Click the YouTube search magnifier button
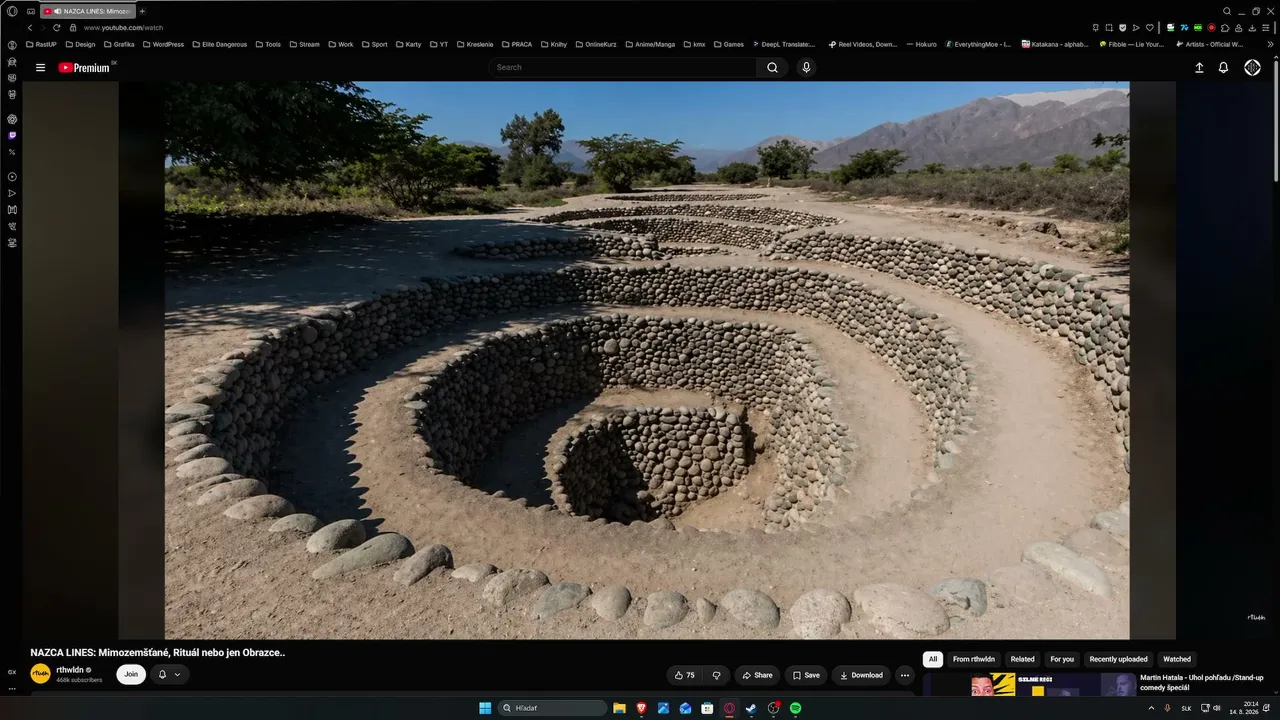This screenshot has height=720, width=1280. (772, 67)
